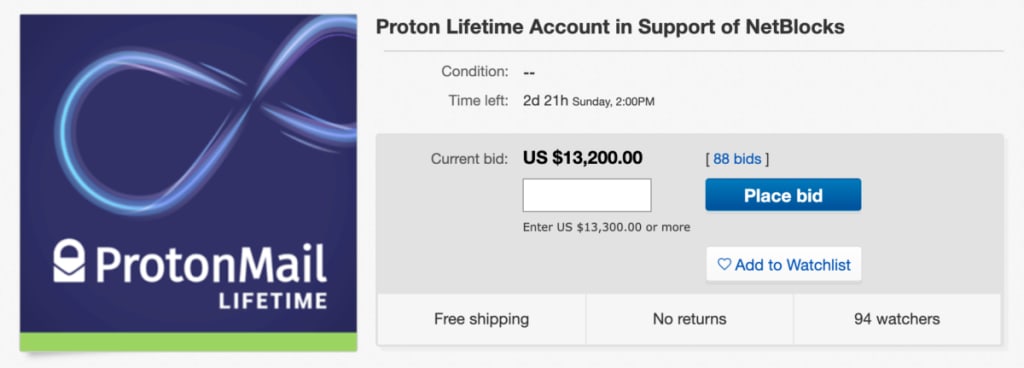Click the 94 watchers info cell
This screenshot has height=368, width=1024.
click(x=897, y=319)
